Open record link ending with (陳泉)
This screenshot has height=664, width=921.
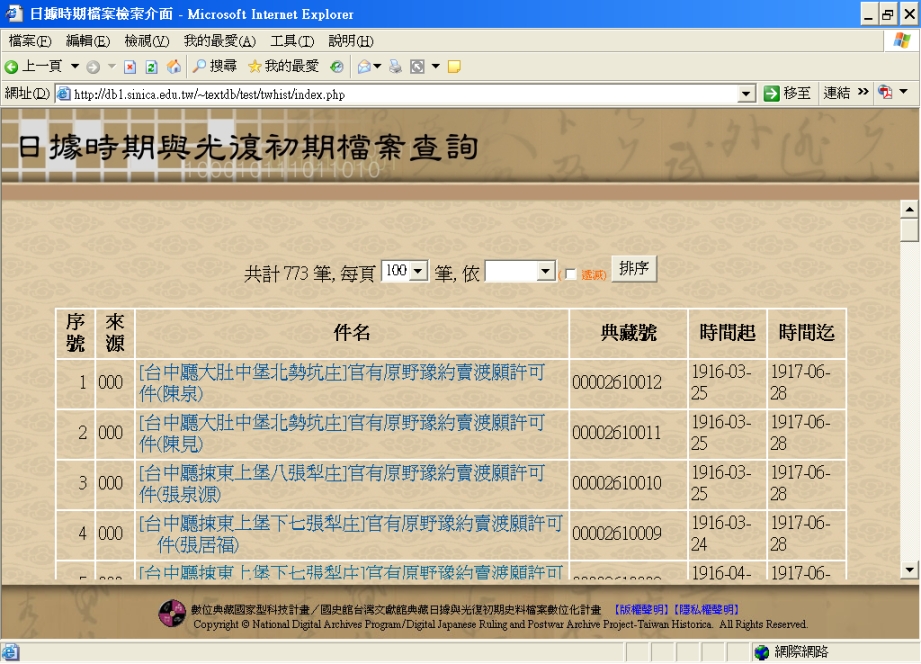(x=341, y=383)
